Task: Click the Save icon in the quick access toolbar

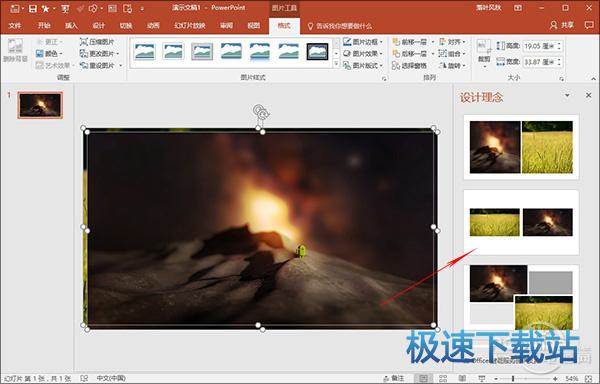Action: (x=33, y=8)
